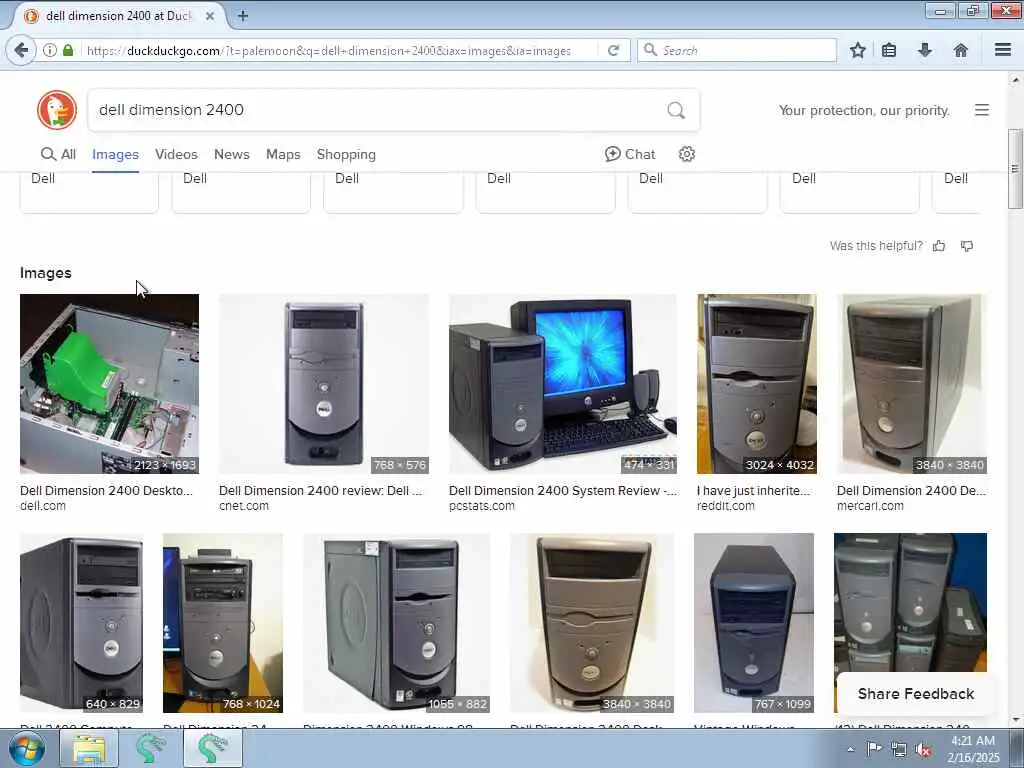
Task: Click the green padlock security icon
Action: 68,50
